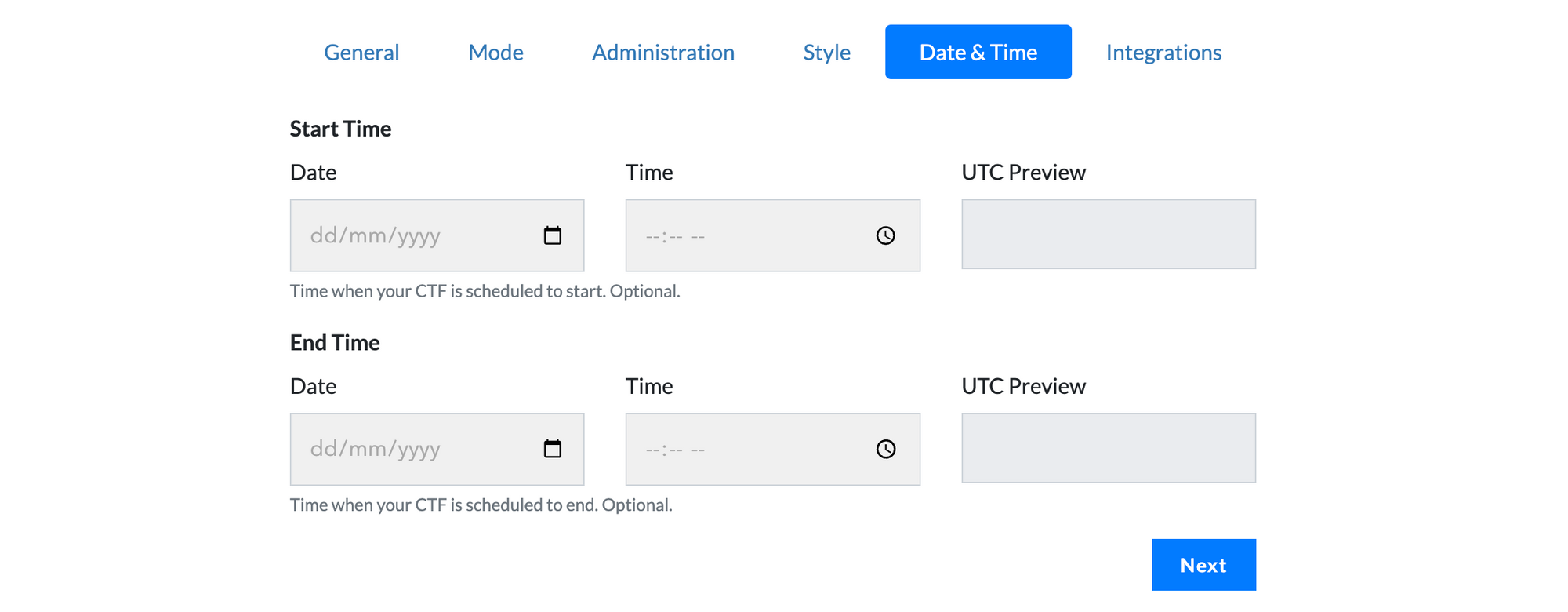This screenshot has height=612, width=1568.
Task: Select the Date & Time tab
Action: (x=978, y=52)
